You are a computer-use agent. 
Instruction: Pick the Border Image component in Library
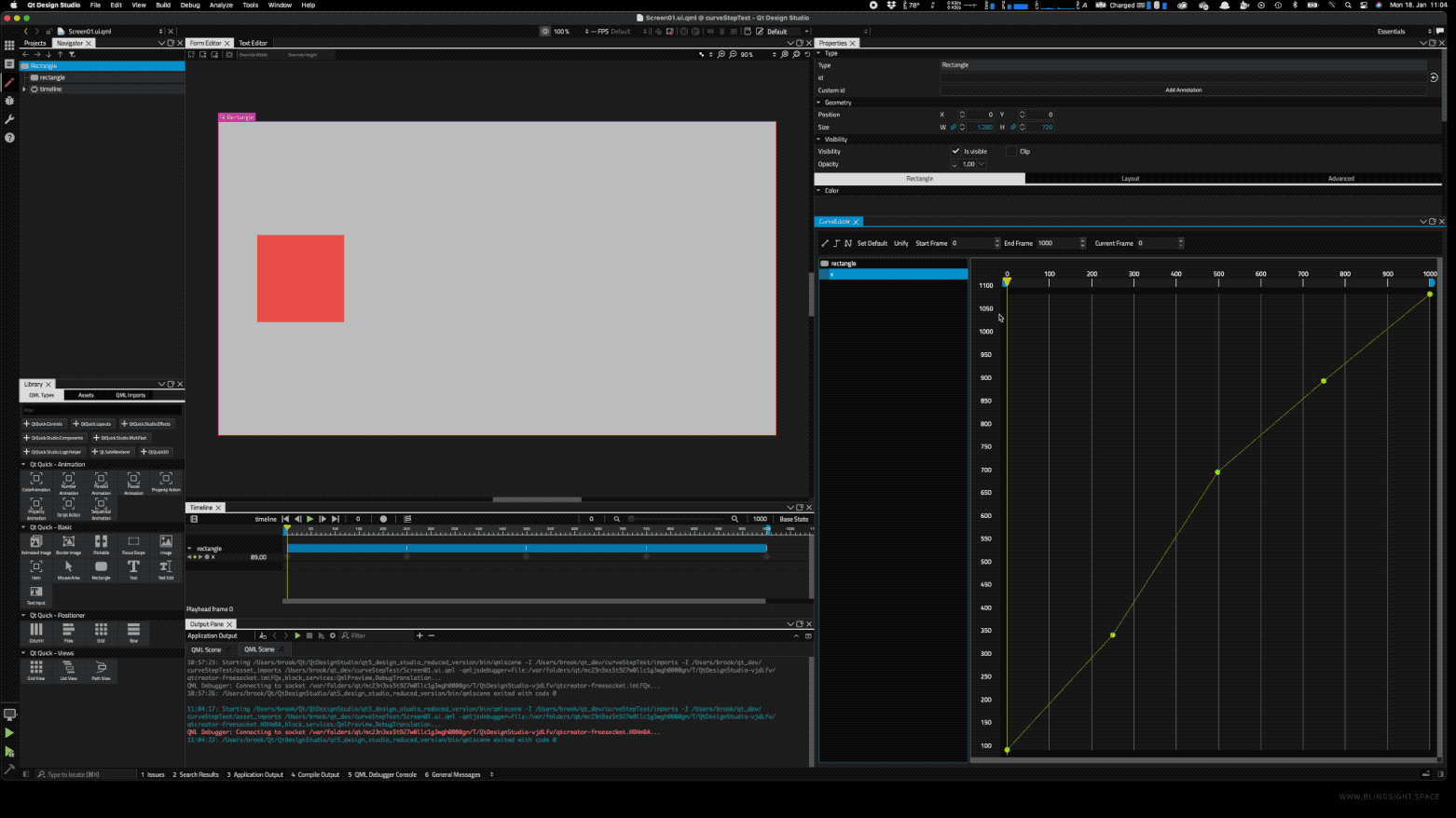(68, 543)
